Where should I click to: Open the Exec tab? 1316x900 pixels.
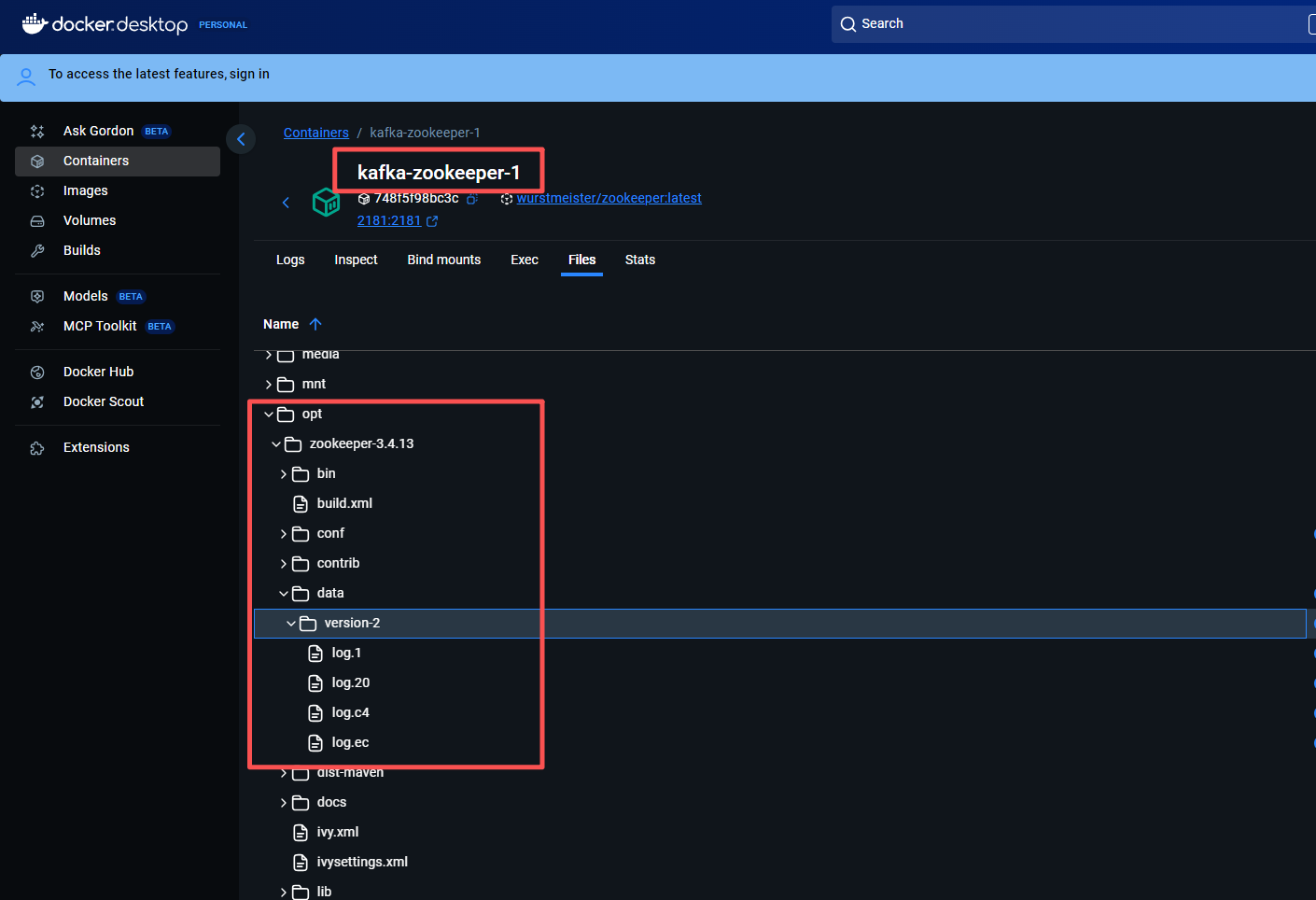525,260
